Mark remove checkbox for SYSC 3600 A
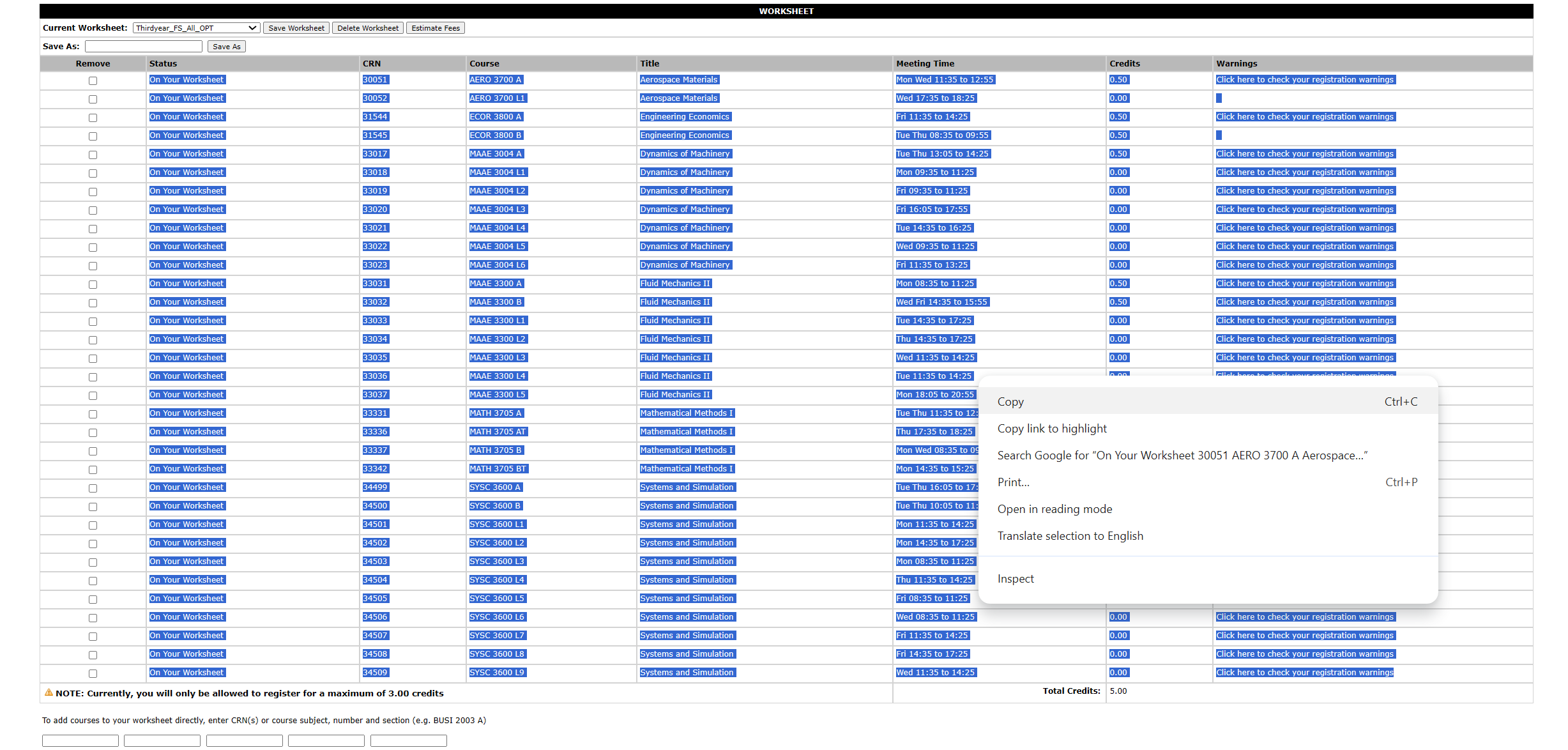Screen dimensions: 1568x750 pos(93,488)
